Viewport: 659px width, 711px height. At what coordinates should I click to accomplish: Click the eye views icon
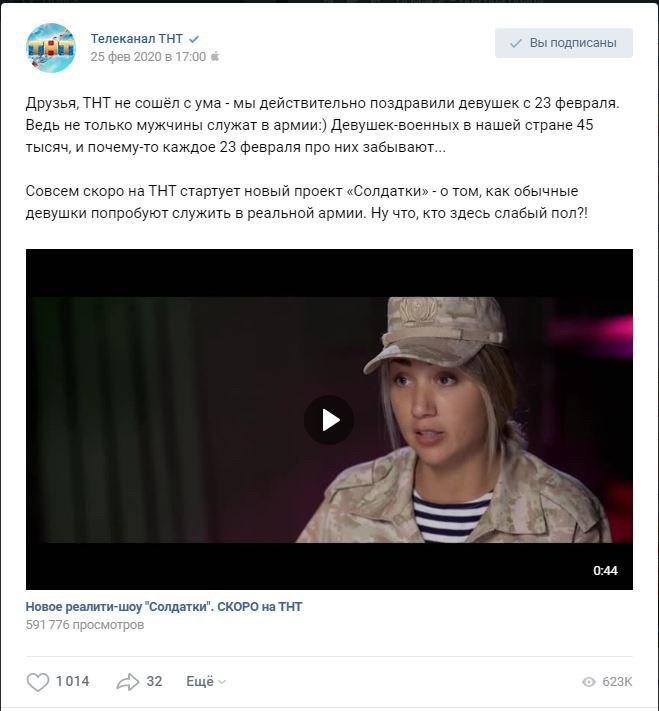point(589,682)
